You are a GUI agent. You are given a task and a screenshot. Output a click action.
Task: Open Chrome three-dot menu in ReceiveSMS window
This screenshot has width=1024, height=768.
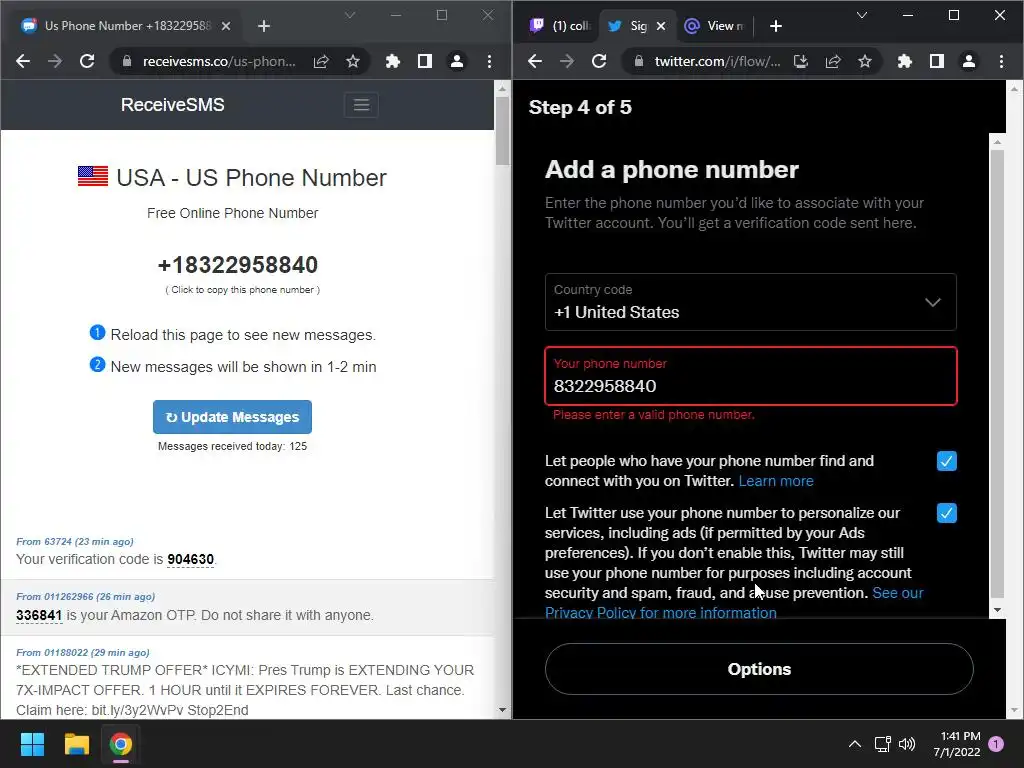pyautogui.click(x=489, y=61)
